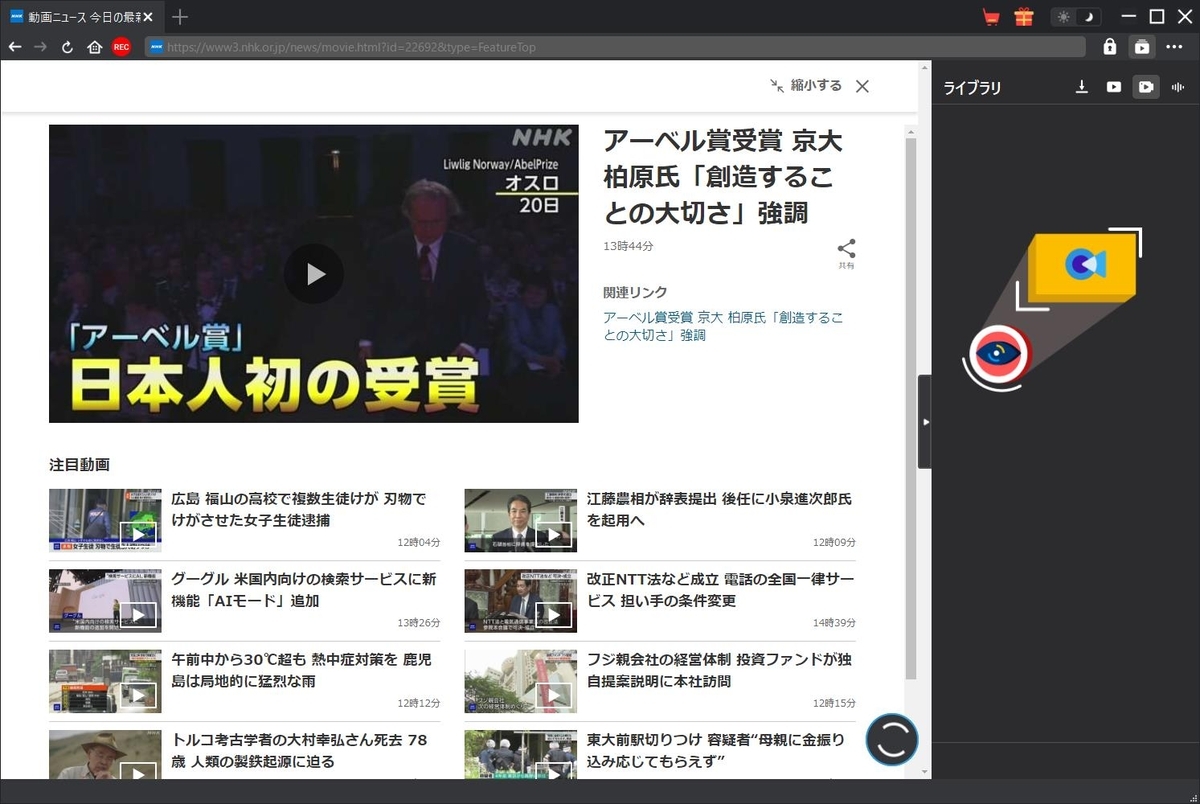Reload the current page
This screenshot has height=804, width=1200.
click(67, 47)
